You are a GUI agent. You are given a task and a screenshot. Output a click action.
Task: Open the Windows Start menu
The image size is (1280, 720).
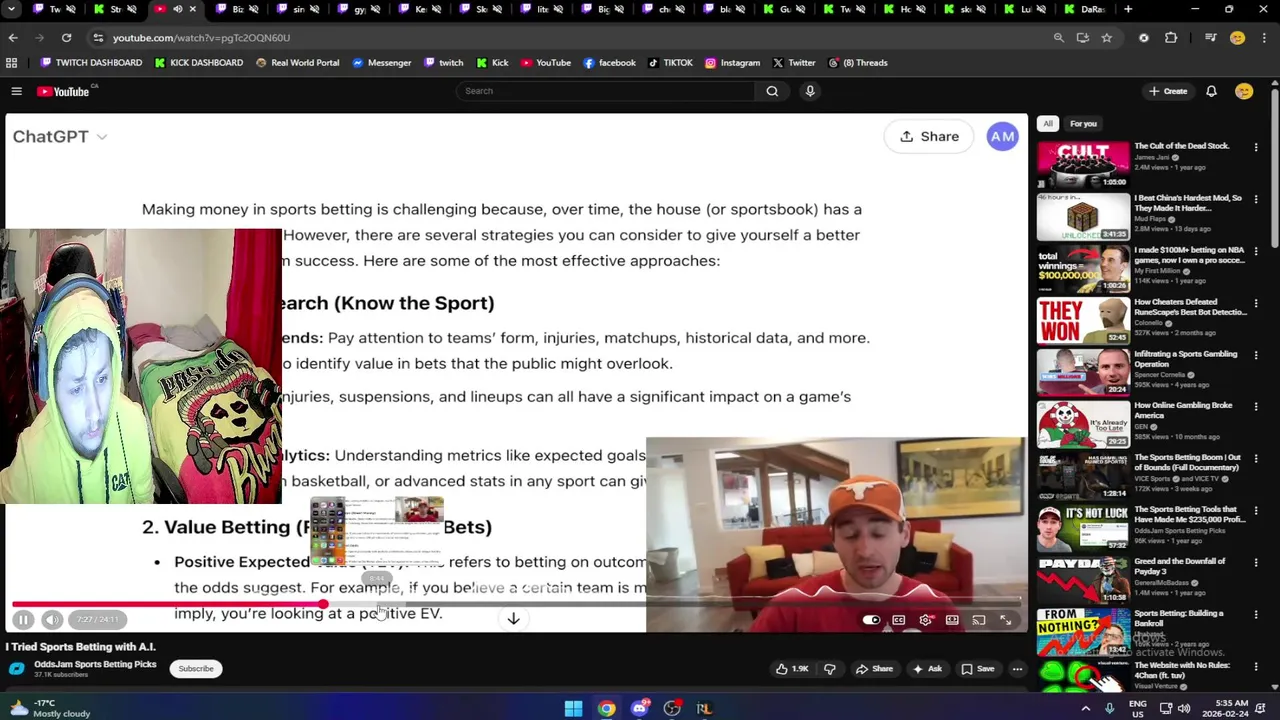573,708
